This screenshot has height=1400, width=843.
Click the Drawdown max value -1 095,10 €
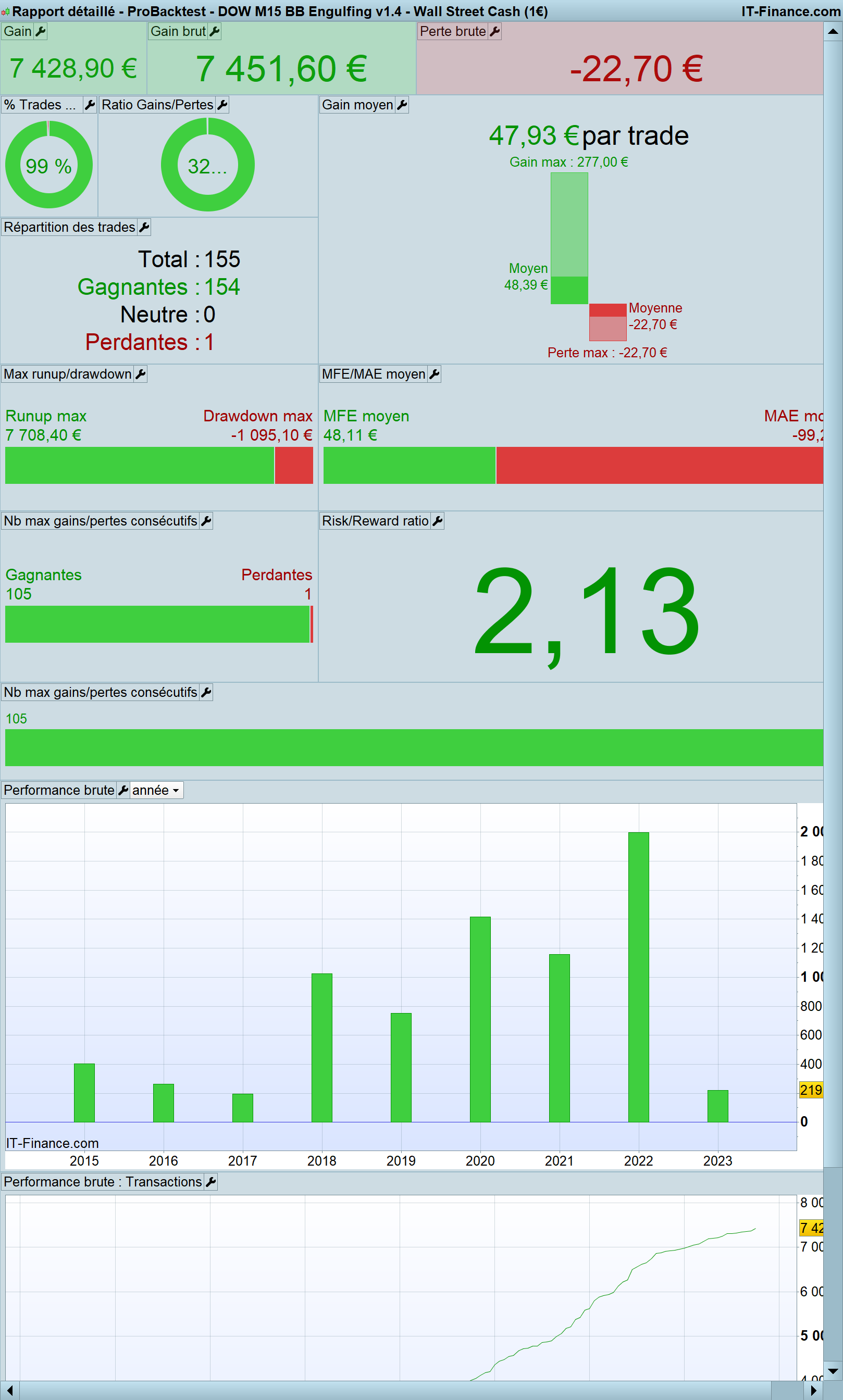(271, 435)
